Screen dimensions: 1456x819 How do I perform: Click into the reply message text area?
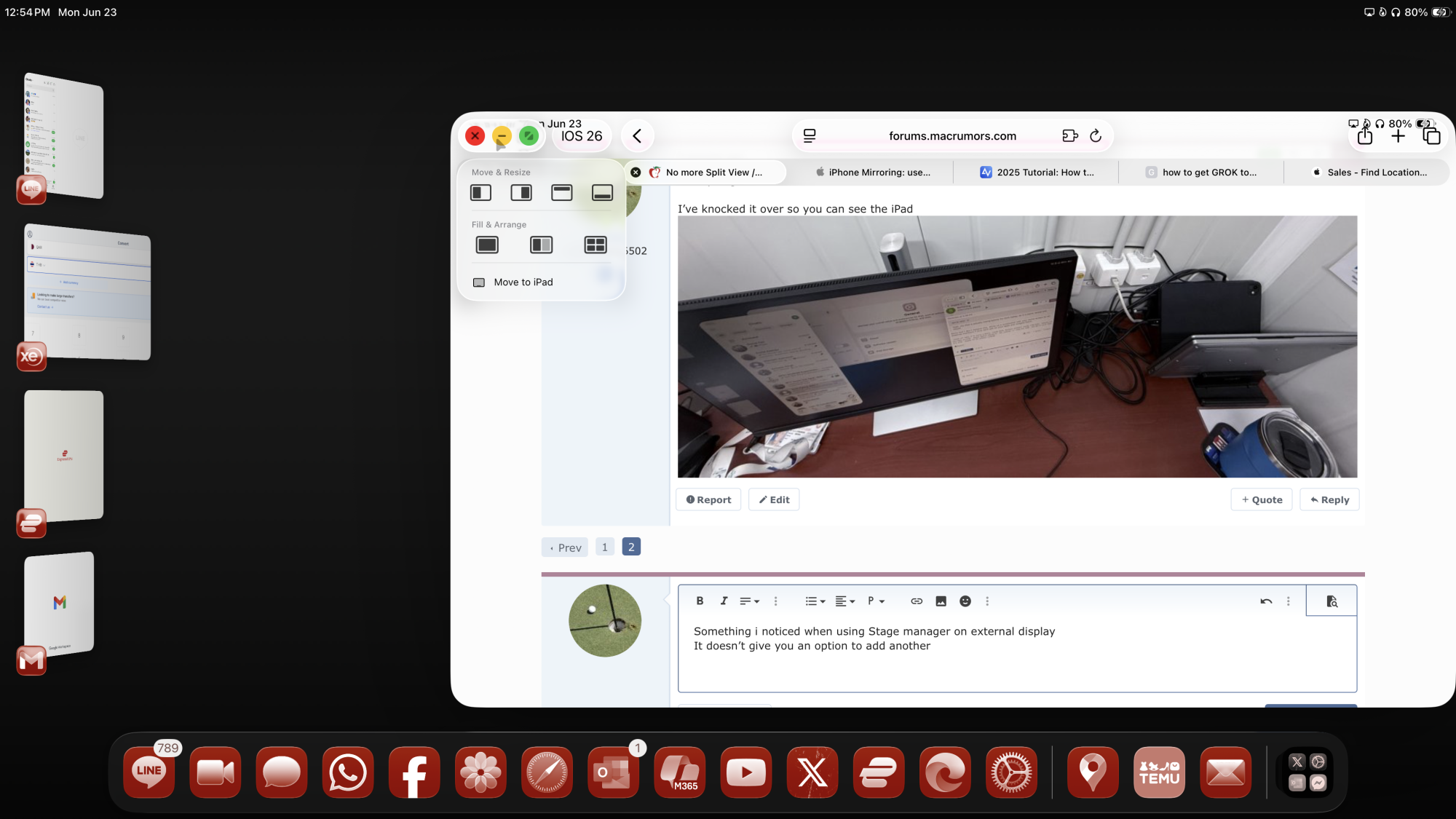pyautogui.click(x=1016, y=655)
